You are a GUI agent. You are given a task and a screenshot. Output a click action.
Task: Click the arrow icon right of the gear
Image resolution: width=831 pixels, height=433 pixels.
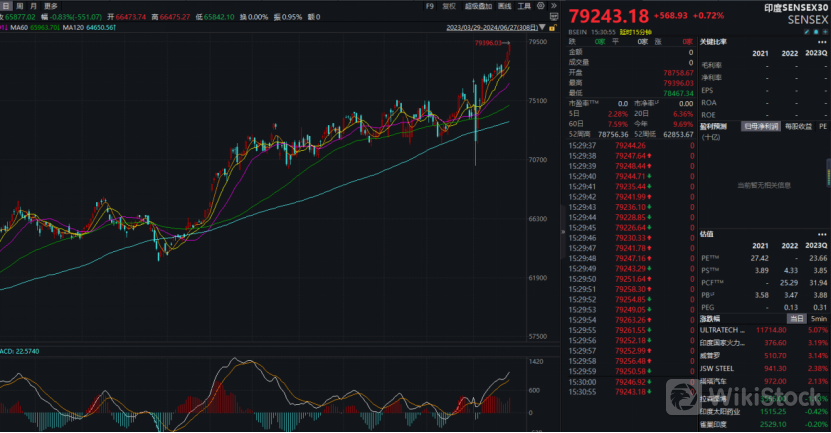tap(555, 6)
